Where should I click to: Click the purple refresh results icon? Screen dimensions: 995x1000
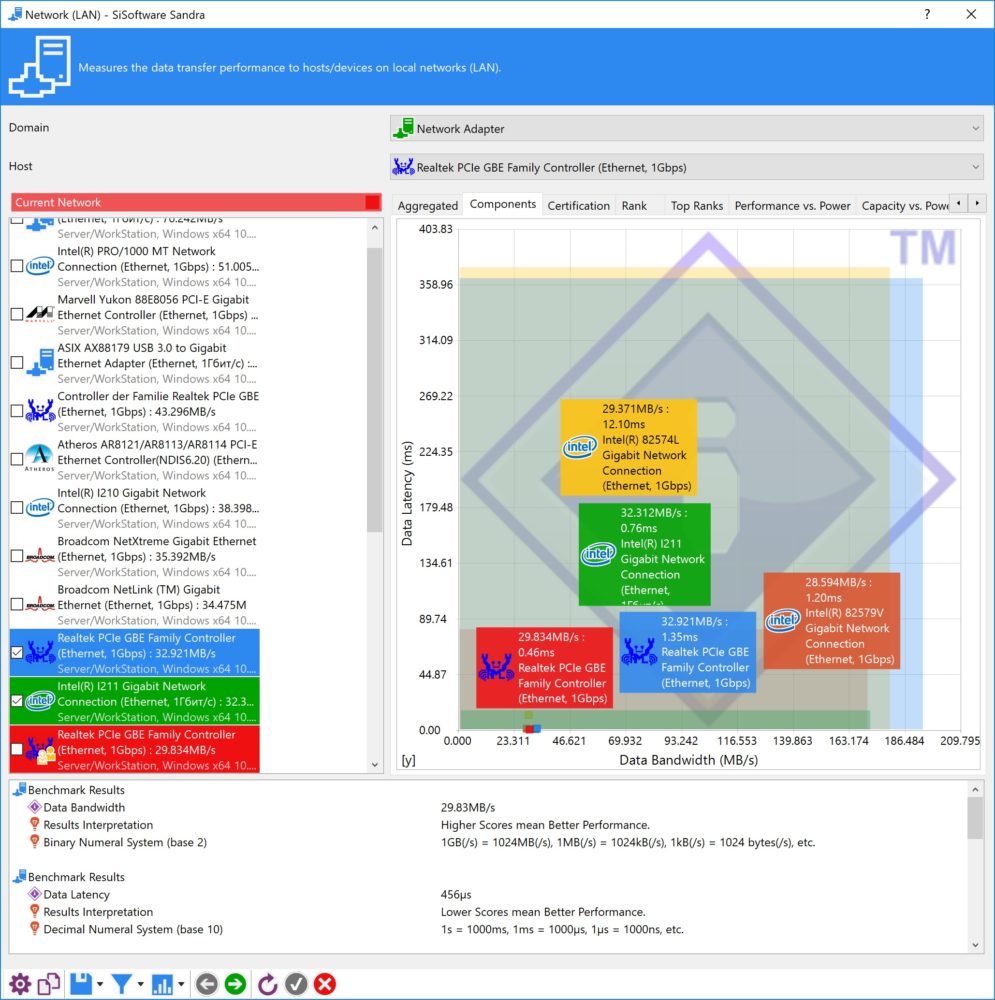click(x=267, y=984)
